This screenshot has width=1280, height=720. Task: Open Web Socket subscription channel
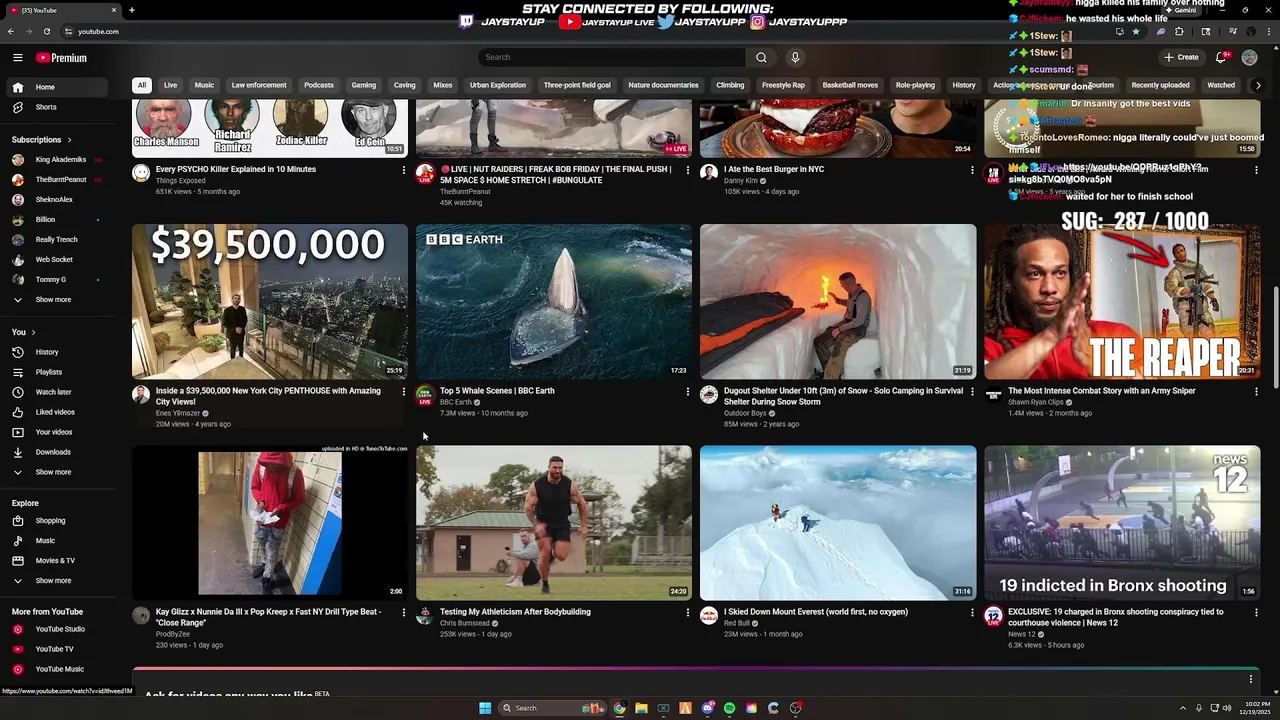58,260
